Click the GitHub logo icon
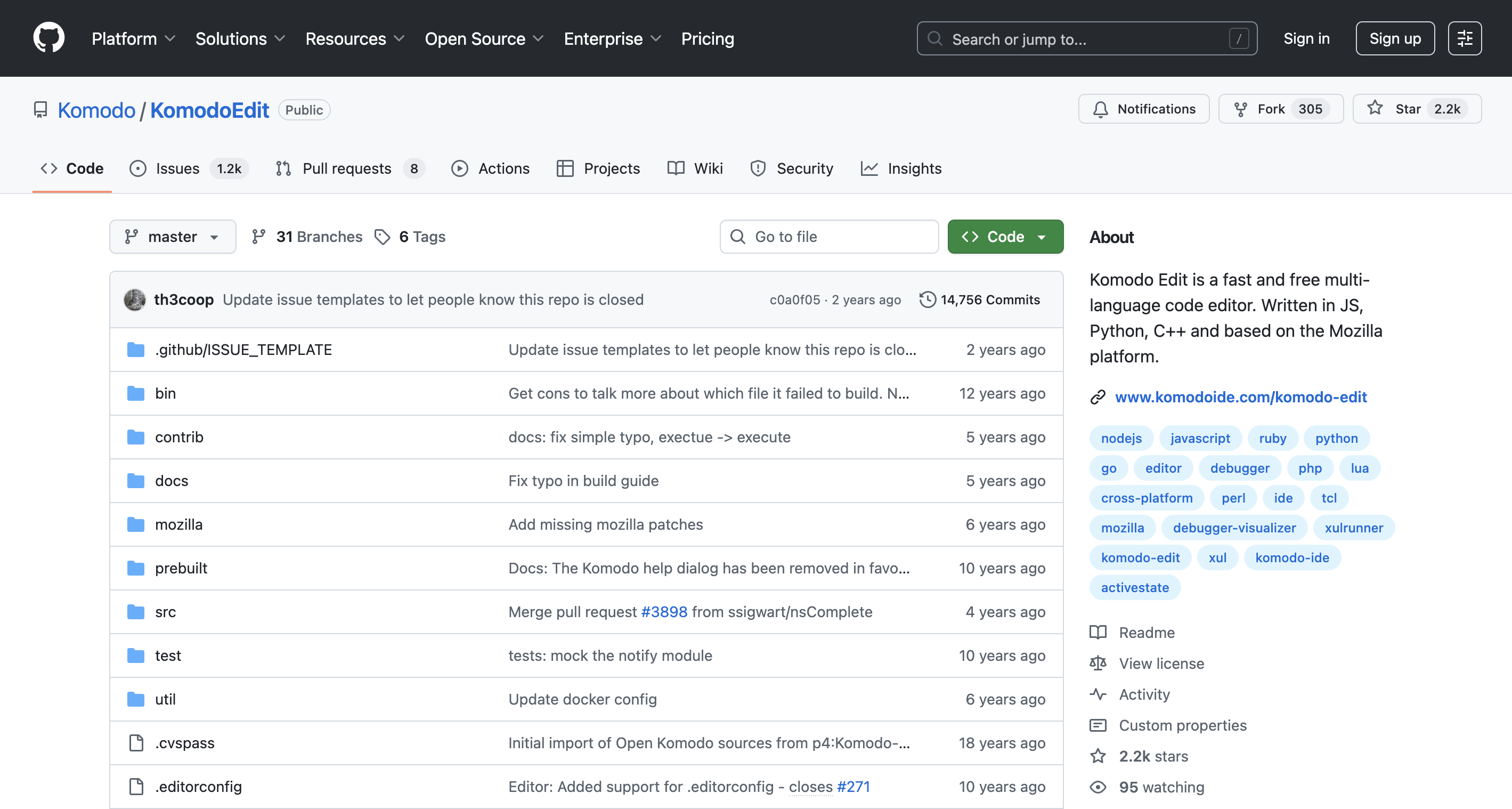This screenshot has width=1512, height=809. 48,38
